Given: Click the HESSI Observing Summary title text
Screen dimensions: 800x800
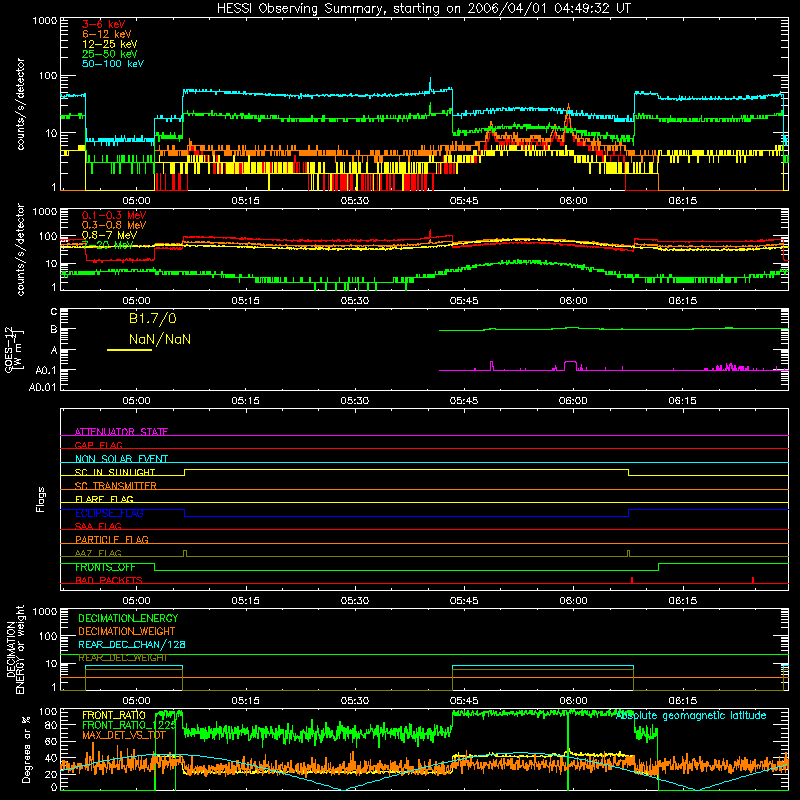Looking at the screenshot, I should (423, 8).
